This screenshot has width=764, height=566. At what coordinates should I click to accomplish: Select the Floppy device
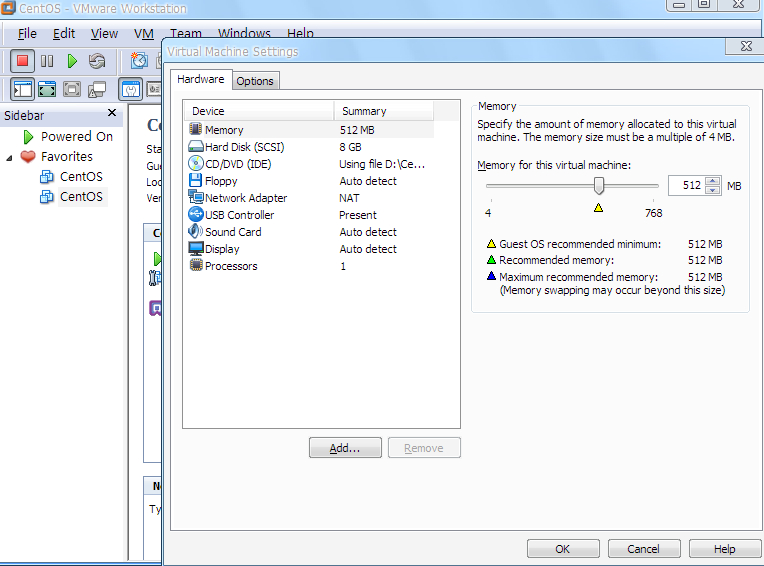(x=309, y=181)
